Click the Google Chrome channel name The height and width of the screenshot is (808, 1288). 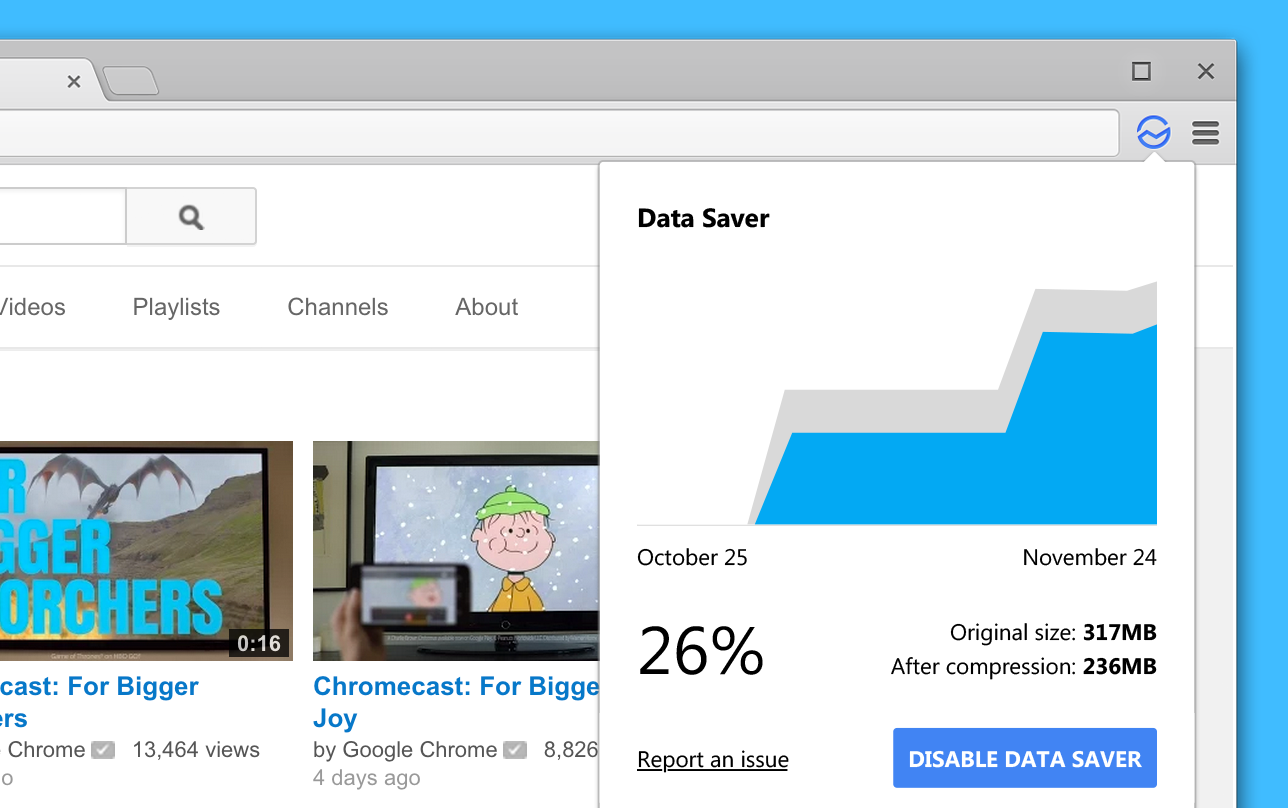coord(419,750)
